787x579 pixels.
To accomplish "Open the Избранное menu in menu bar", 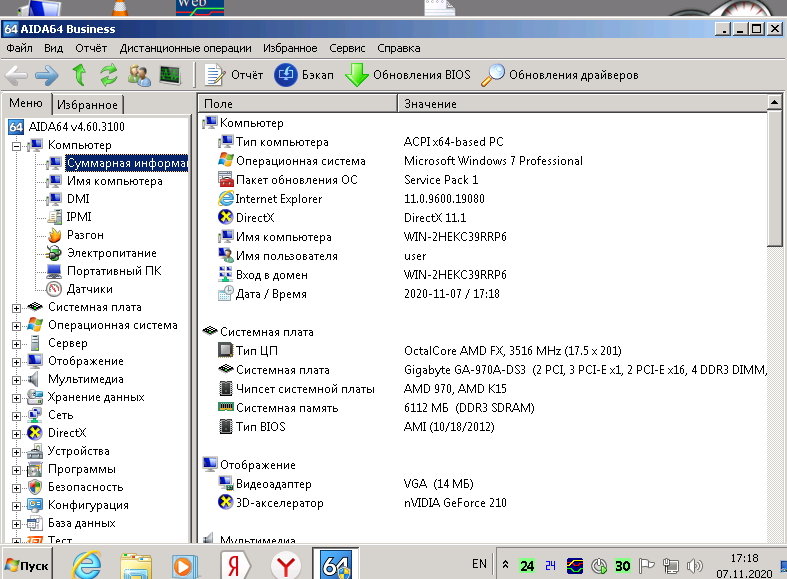I will pyautogui.click(x=290, y=48).
